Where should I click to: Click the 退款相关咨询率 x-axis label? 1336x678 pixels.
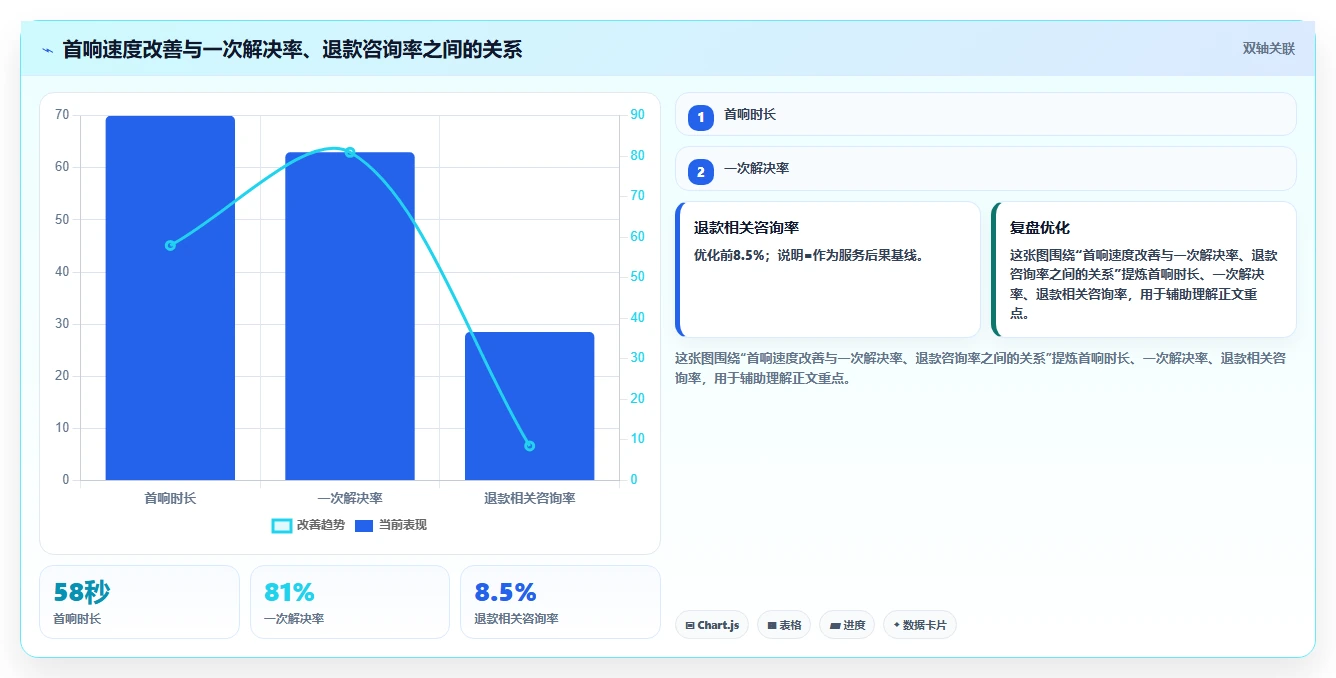click(x=529, y=498)
